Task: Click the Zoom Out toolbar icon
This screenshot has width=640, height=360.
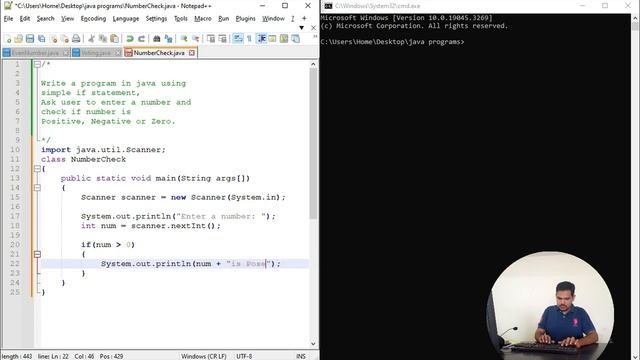Action: (x=196, y=39)
